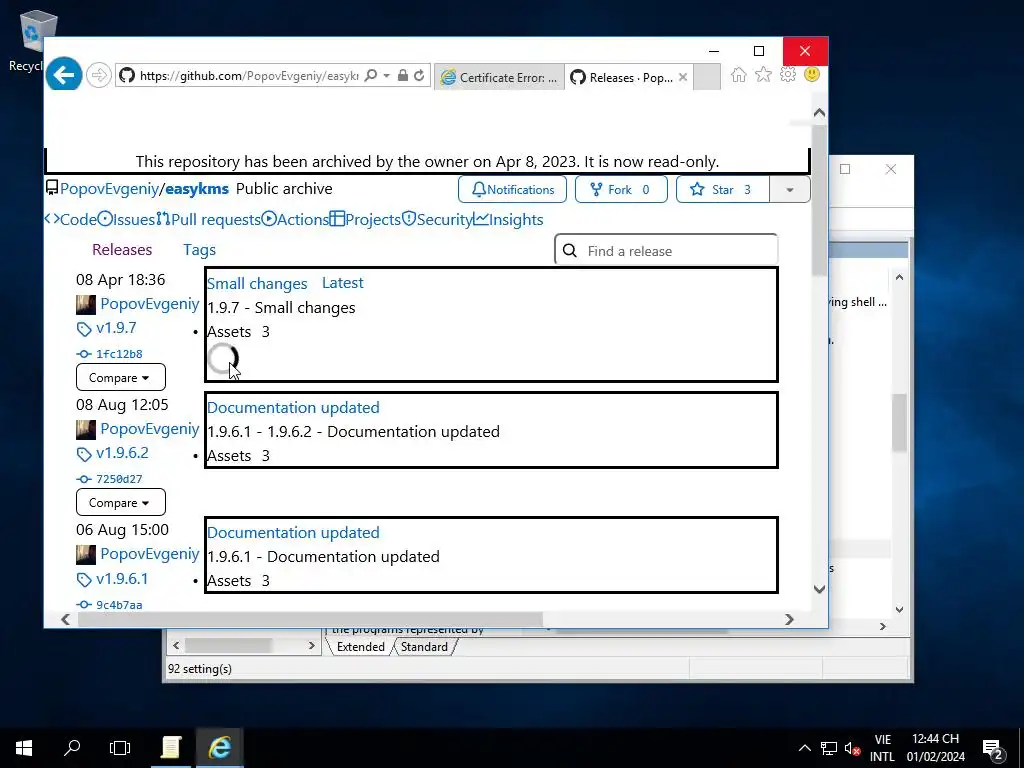Click PopovEvgeniy author link on 08 Apr release
The height and width of the screenshot is (768, 1024).
(x=150, y=304)
